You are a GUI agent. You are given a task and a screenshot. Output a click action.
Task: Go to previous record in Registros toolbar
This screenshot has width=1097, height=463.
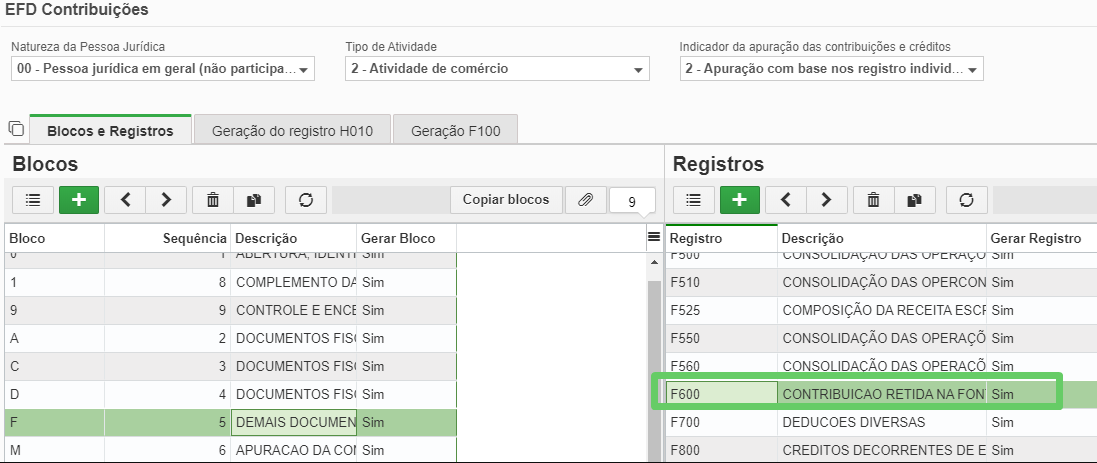[786, 200]
